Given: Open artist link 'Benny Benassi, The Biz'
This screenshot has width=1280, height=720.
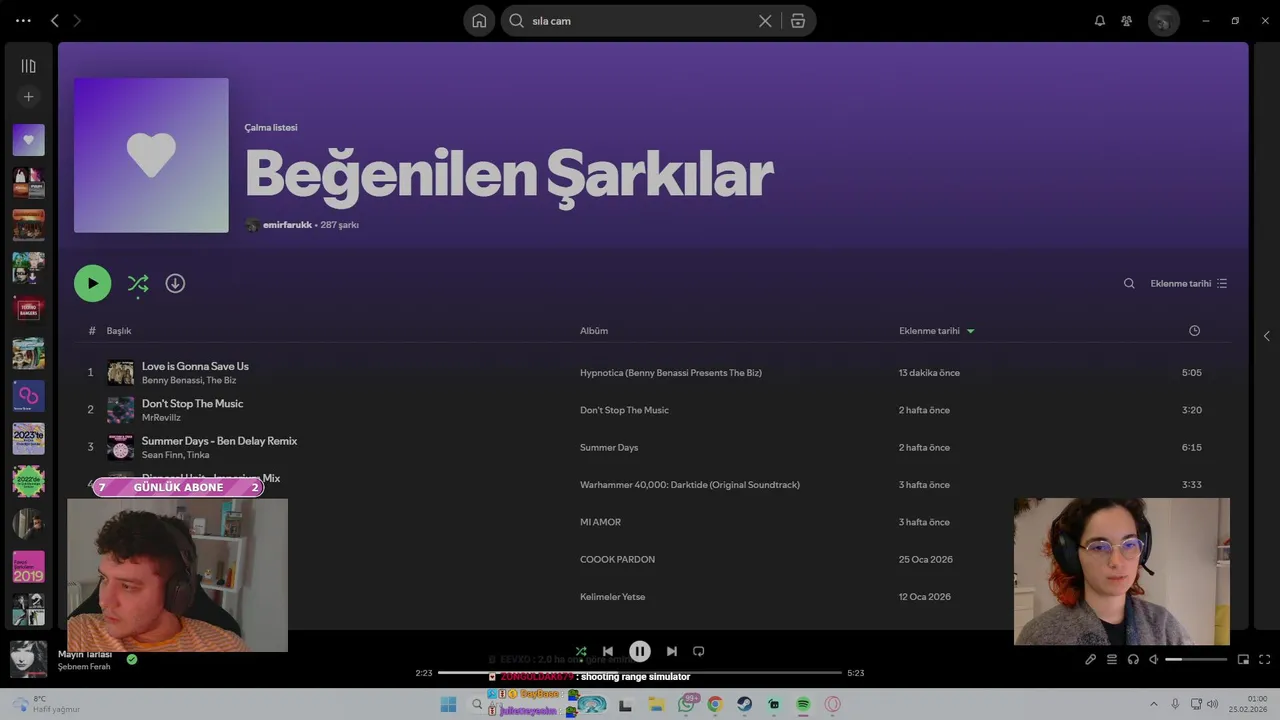Looking at the screenshot, I should click(x=189, y=380).
